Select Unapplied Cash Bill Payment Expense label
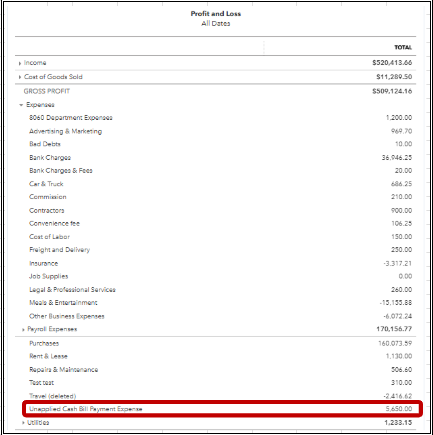The width and height of the screenshot is (433, 435). point(86,409)
